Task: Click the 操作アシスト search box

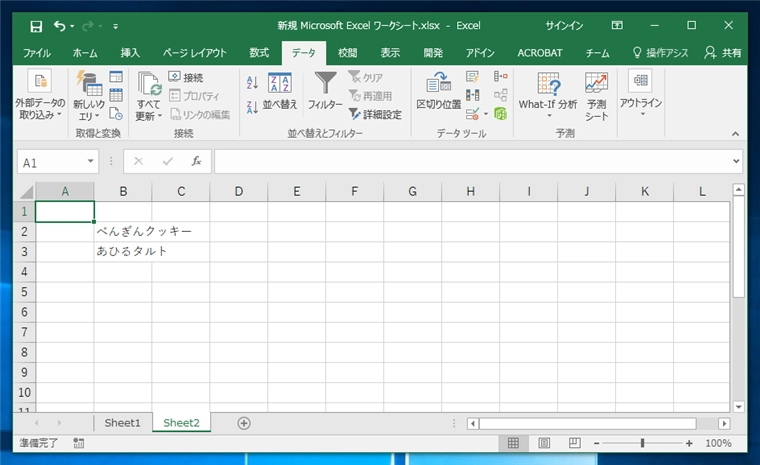Action: point(661,53)
